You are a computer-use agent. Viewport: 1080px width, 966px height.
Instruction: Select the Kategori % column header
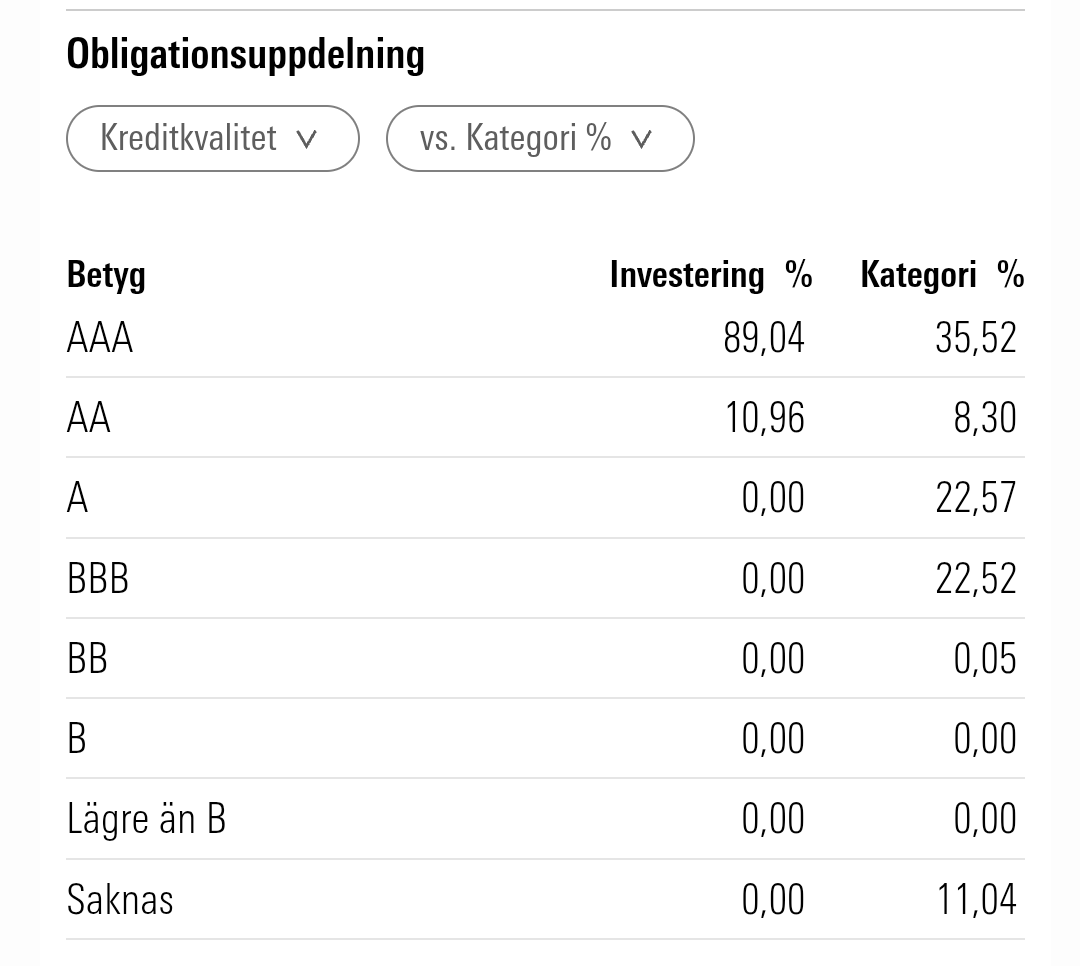click(941, 274)
